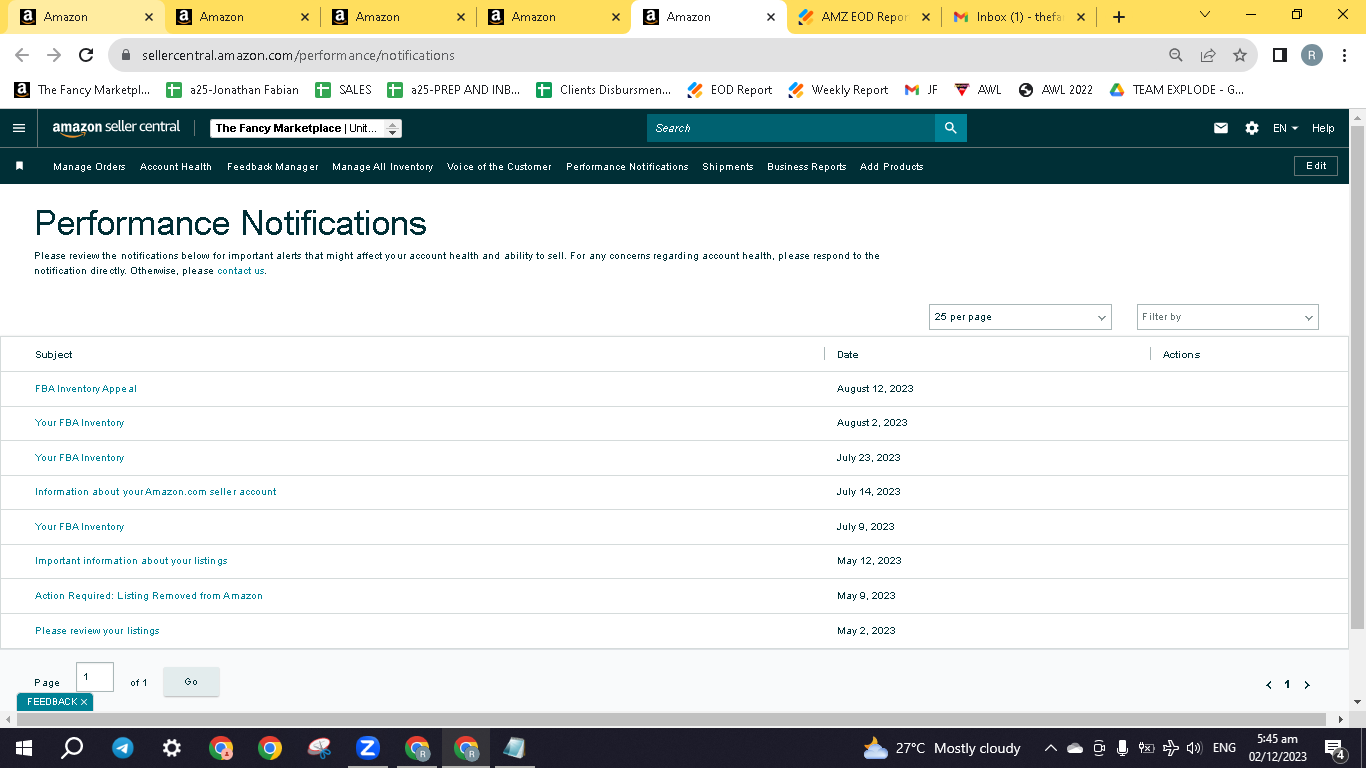Open Help in the Seller Central header
The image size is (1366, 768).
pyautogui.click(x=1323, y=128)
